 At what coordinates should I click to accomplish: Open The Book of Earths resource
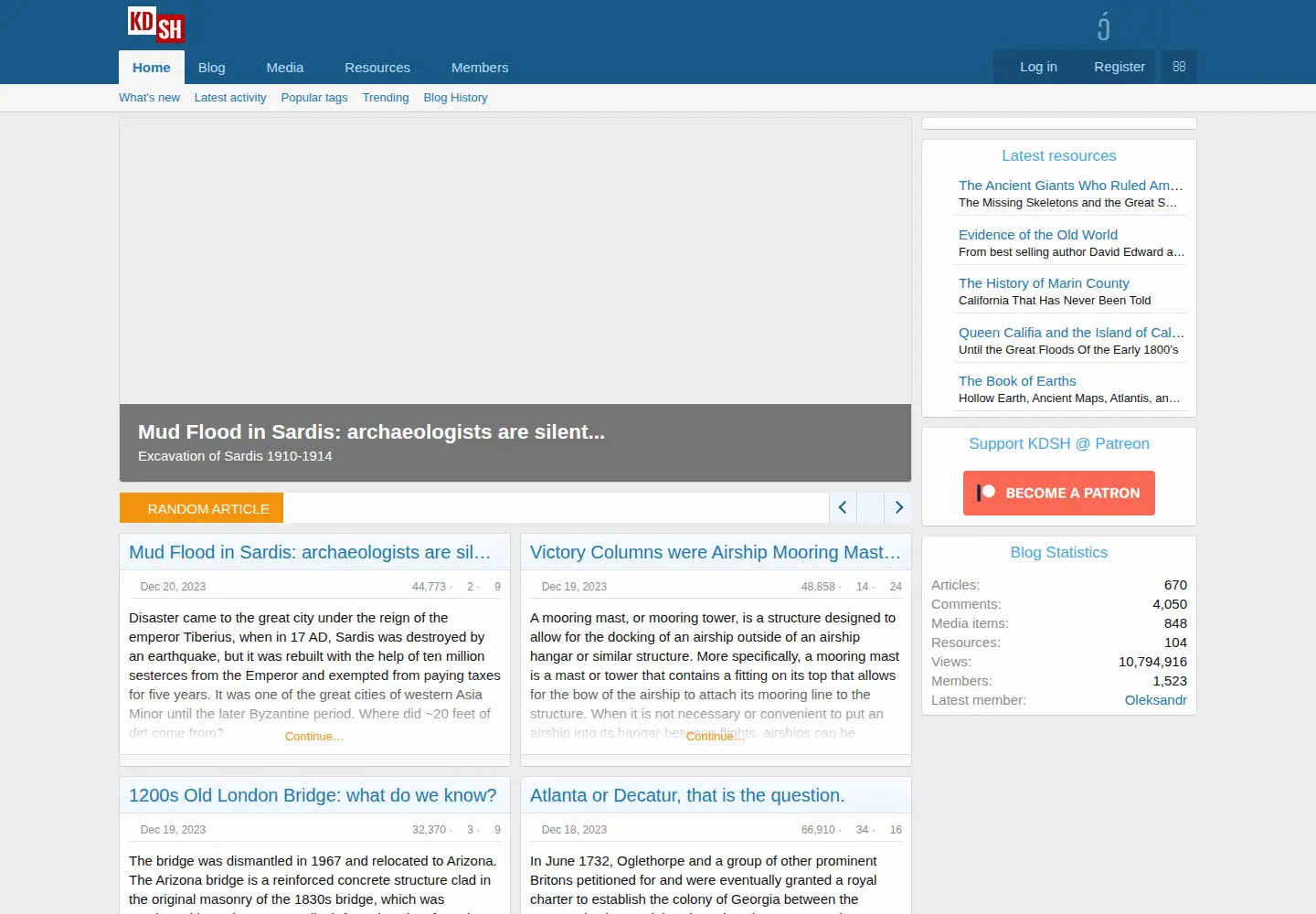tap(1017, 381)
